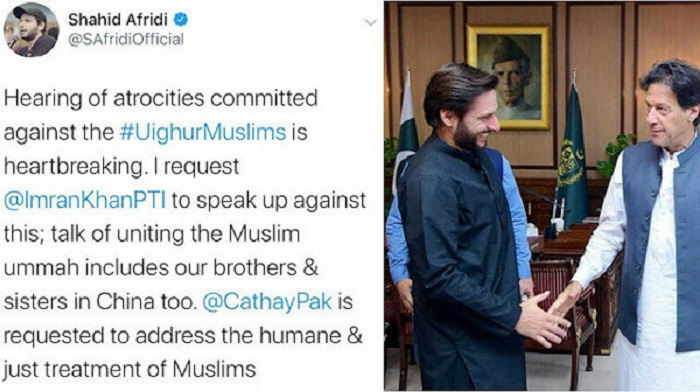Screen dimensions: 700x392
Task: Open the @ImranKhanPTI mention
Action: click(85, 200)
